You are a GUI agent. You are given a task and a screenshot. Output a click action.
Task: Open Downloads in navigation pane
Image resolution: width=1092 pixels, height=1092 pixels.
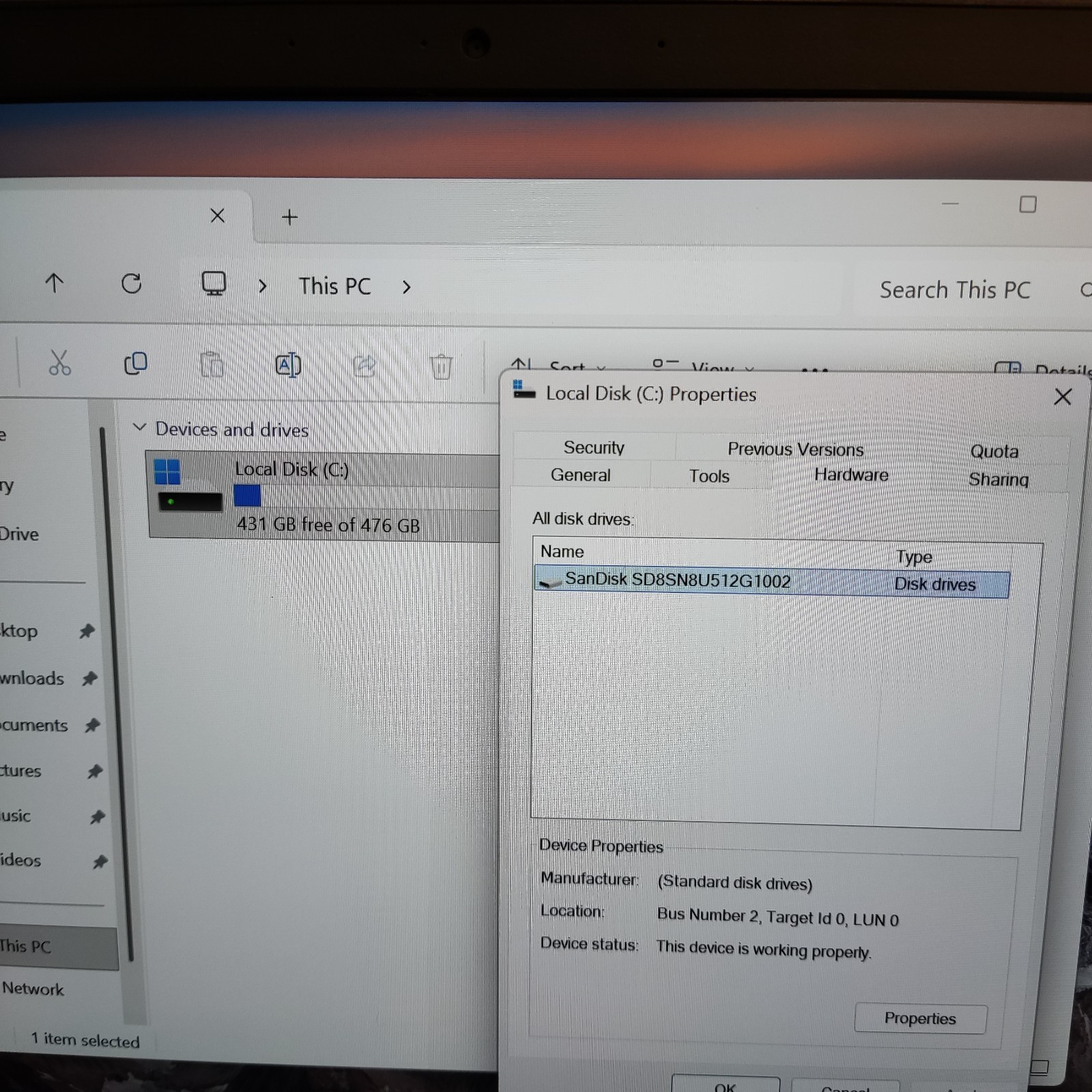[32, 678]
